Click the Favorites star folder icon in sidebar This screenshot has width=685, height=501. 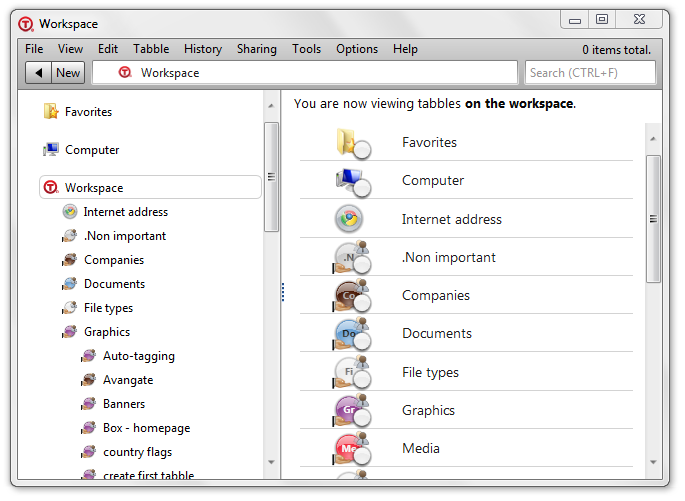pos(51,112)
